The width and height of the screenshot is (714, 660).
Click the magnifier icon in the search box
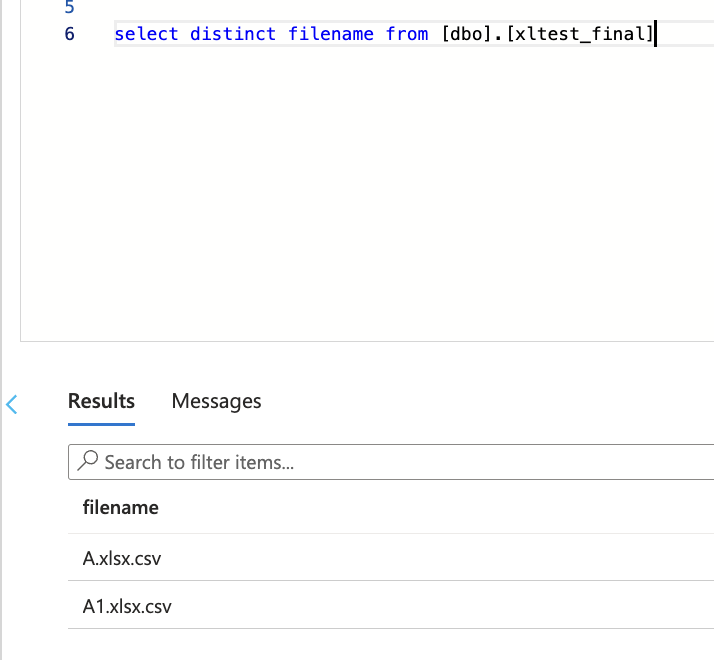[x=87, y=460]
